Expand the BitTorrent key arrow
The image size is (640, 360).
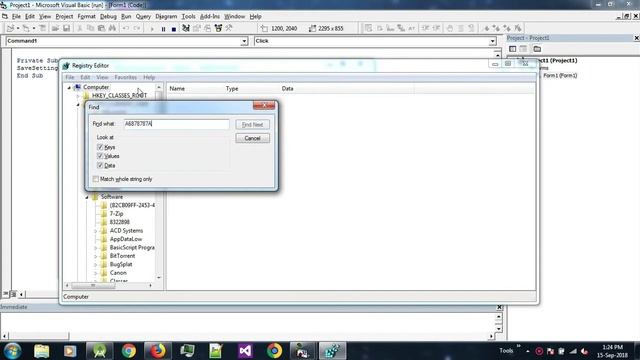tap(96, 256)
